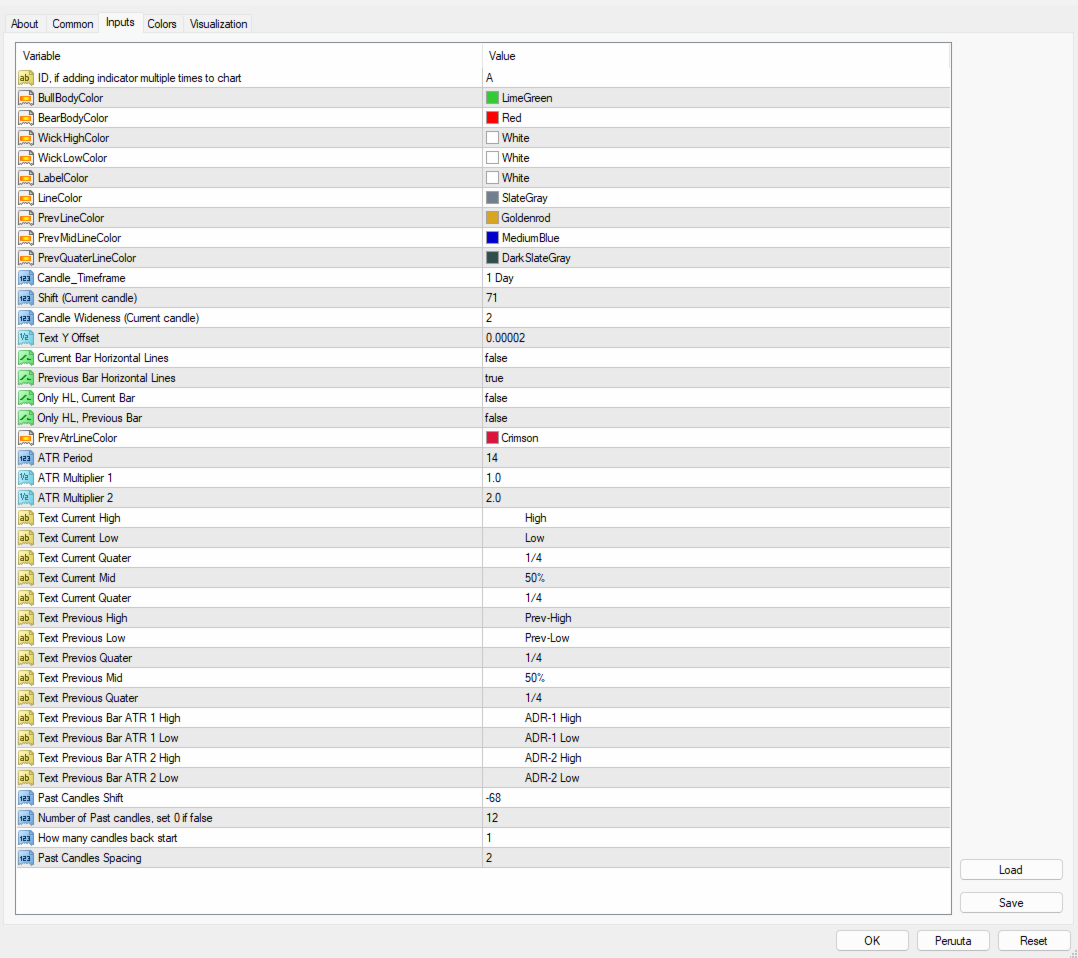Screen dimensions: 1078x958
Task: Click the Peruuta cancel button
Action: point(953,940)
